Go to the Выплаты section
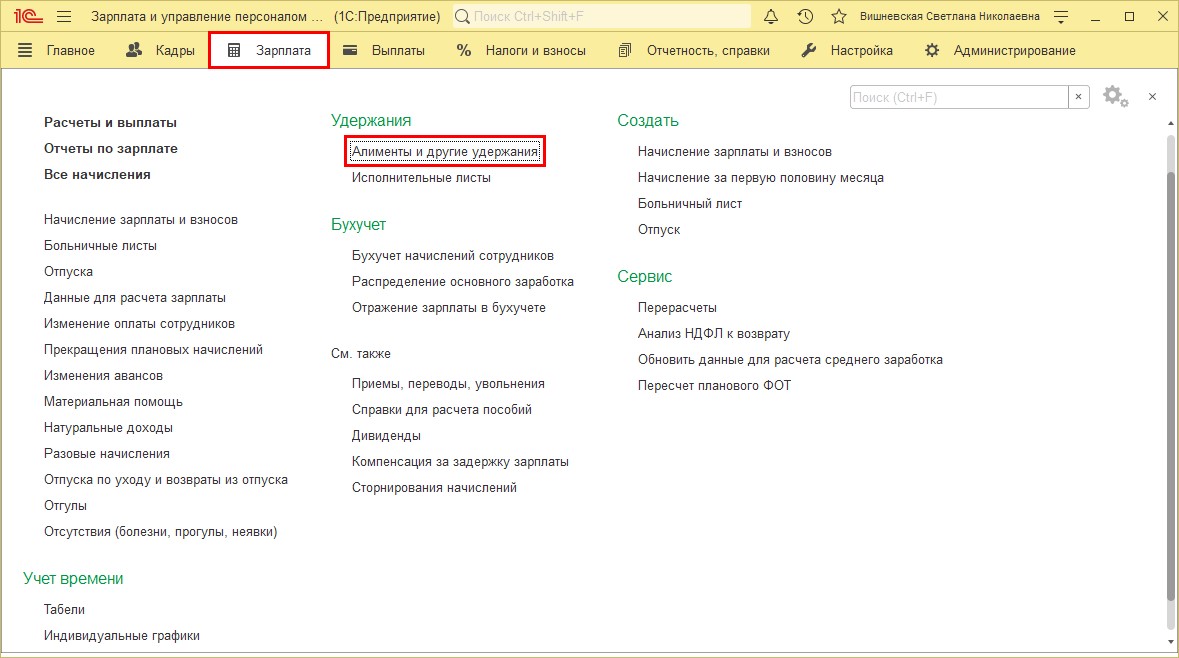The width and height of the screenshot is (1179, 658). tap(384, 50)
